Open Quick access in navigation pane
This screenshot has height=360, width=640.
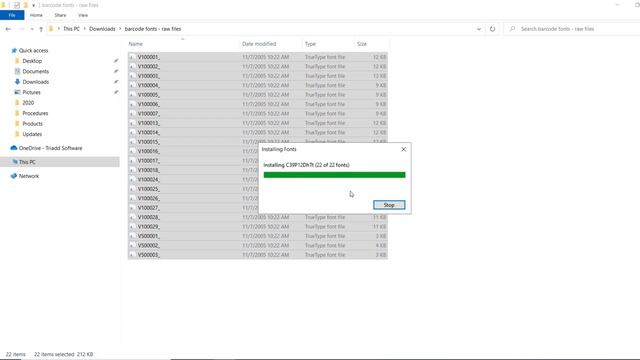[x=33, y=51]
